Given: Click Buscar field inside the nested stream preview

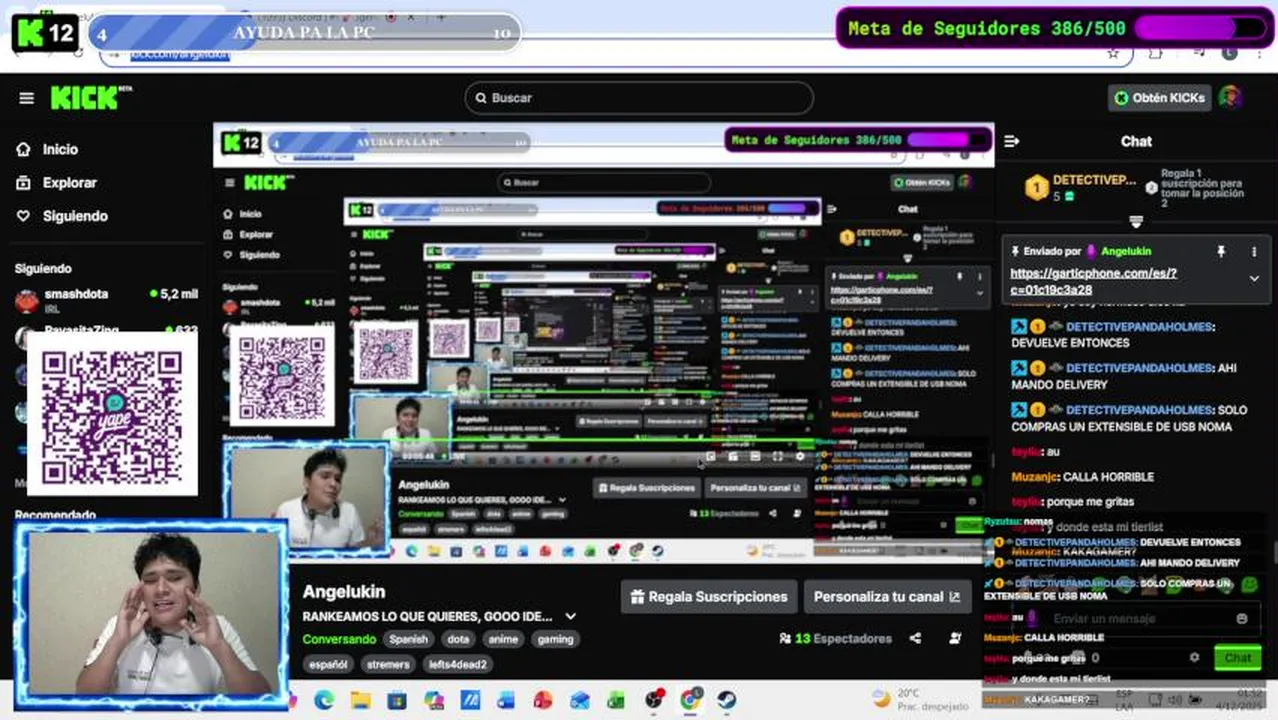Looking at the screenshot, I should point(603,183).
